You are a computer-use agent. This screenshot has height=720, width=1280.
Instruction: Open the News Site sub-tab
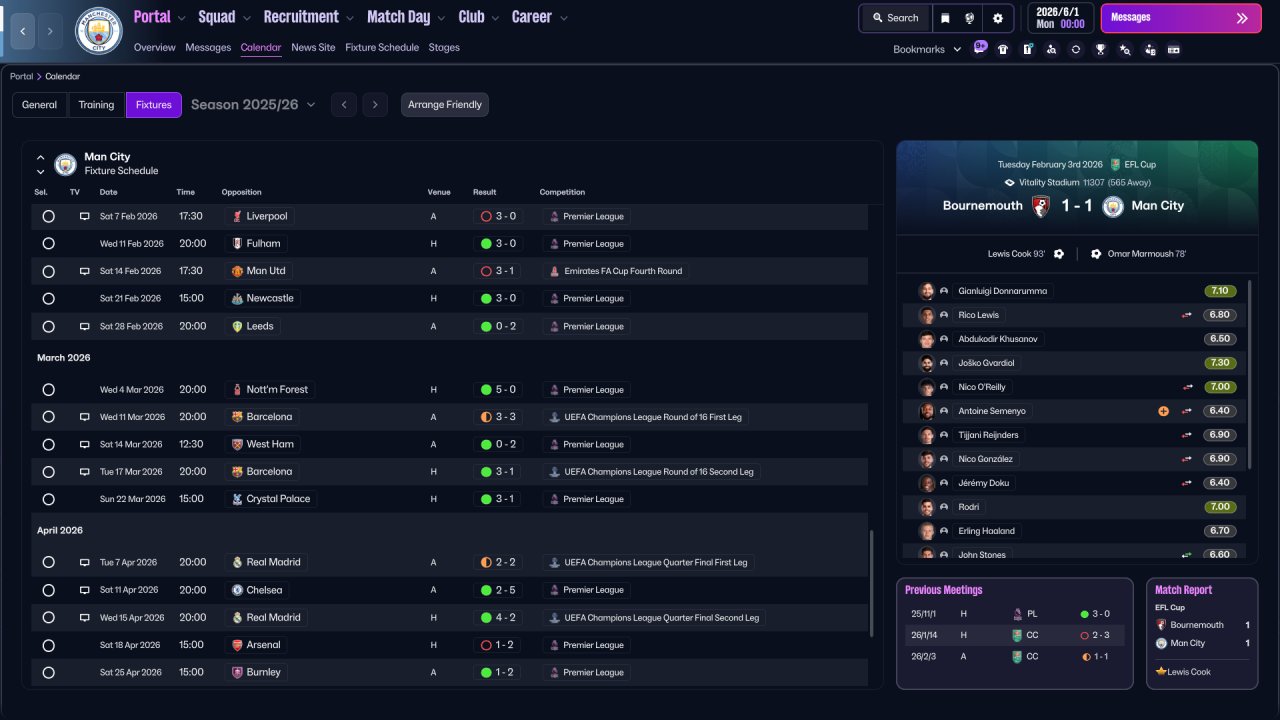313,47
